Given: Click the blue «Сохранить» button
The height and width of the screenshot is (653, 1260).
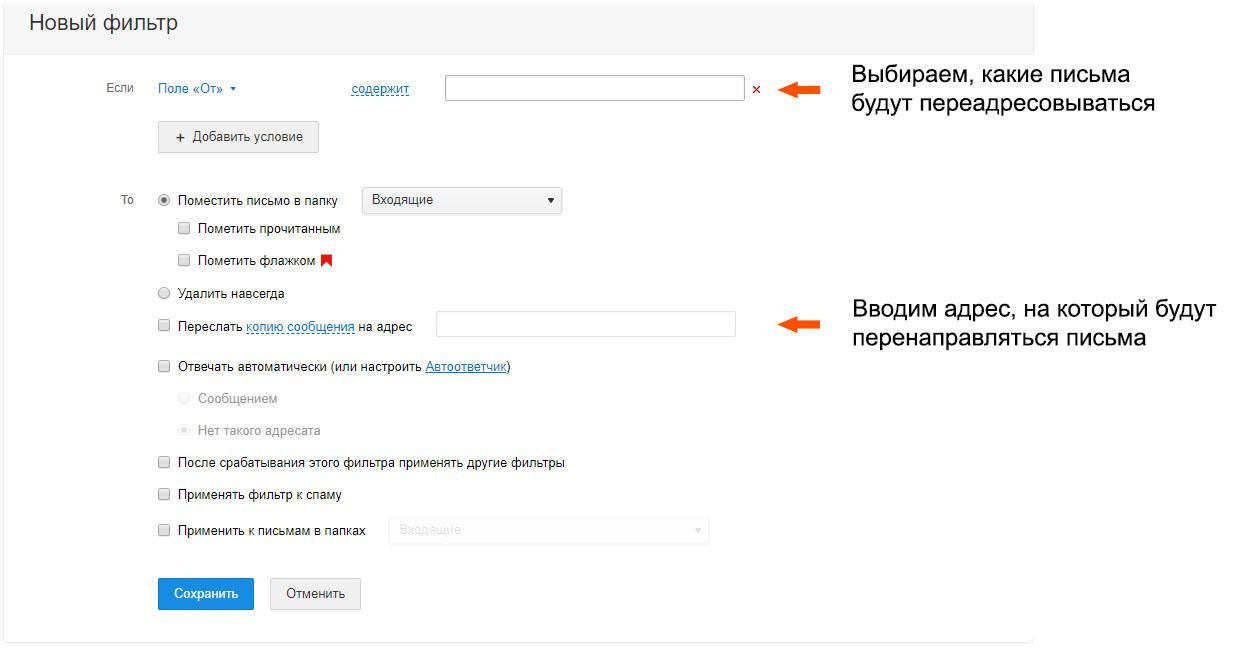Looking at the screenshot, I should pyautogui.click(x=206, y=593).
